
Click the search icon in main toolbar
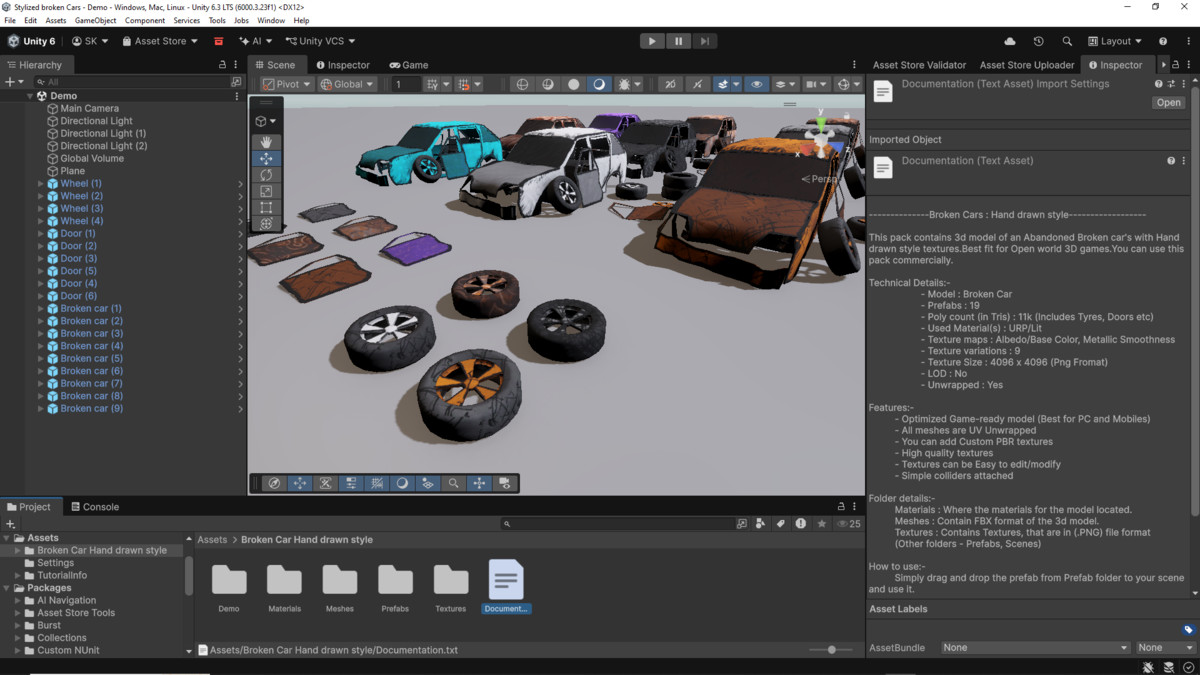click(x=1067, y=41)
